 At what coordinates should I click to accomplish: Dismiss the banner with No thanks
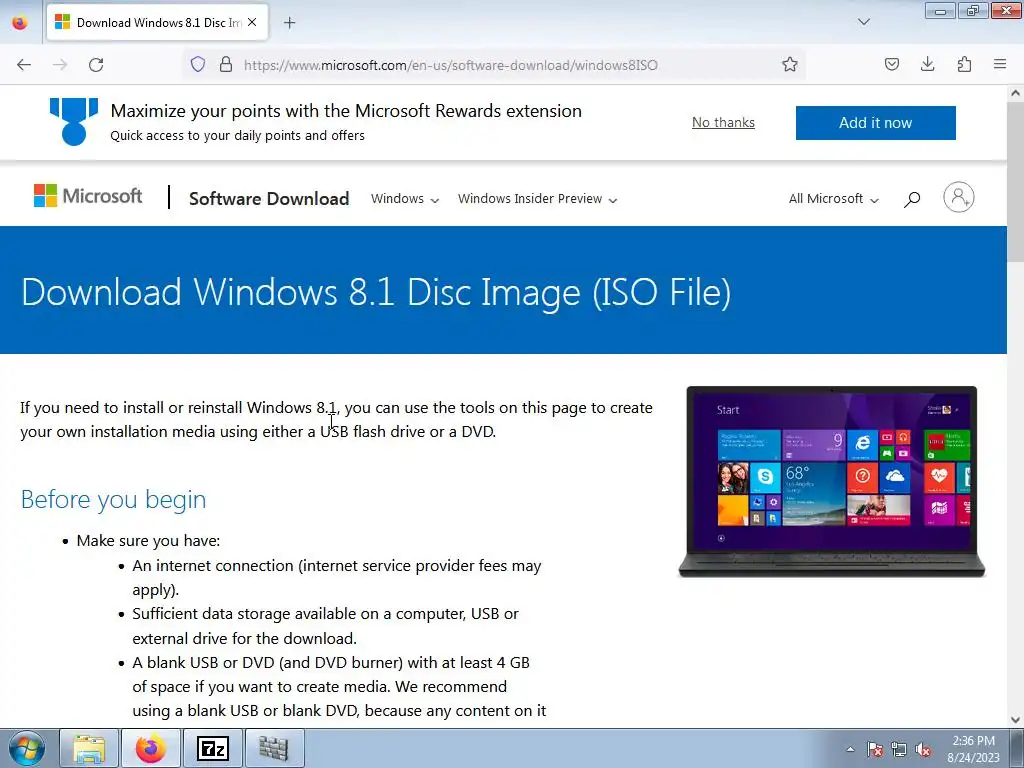pos(723,122)
